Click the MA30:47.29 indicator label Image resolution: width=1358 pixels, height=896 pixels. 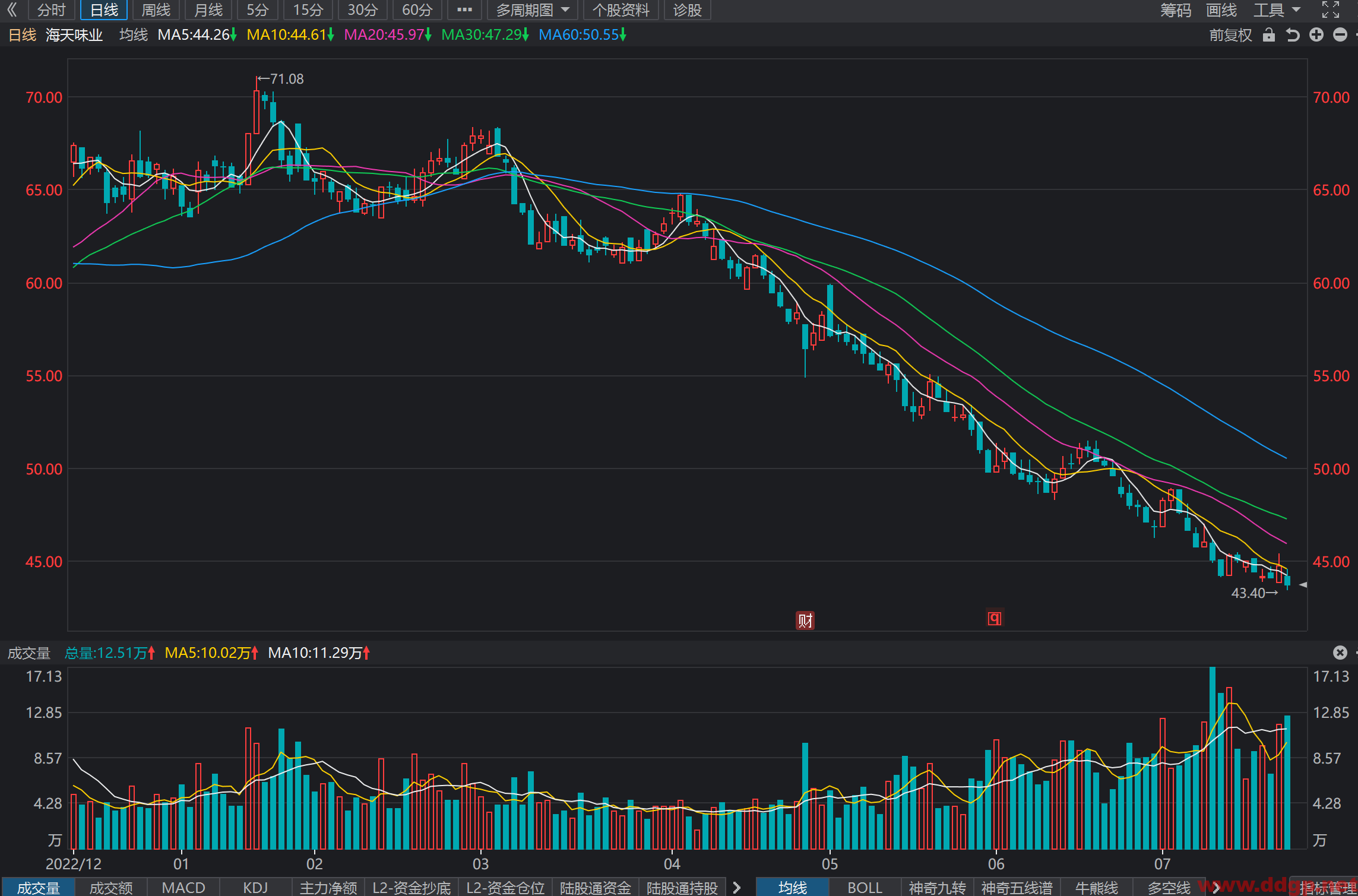click(x=485, y=35)
